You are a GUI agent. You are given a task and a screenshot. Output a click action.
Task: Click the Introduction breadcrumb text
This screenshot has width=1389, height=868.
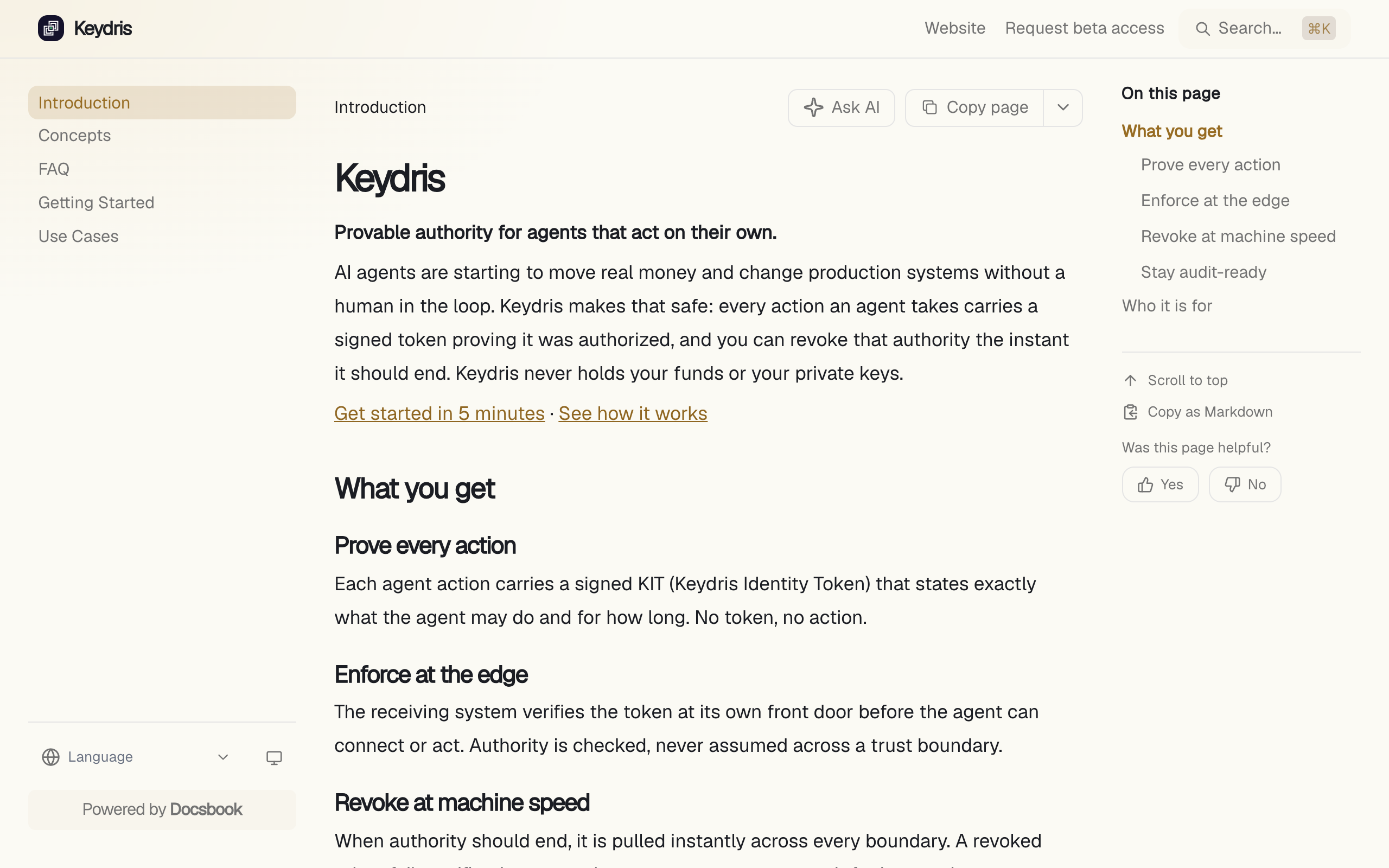click(380, 107)
